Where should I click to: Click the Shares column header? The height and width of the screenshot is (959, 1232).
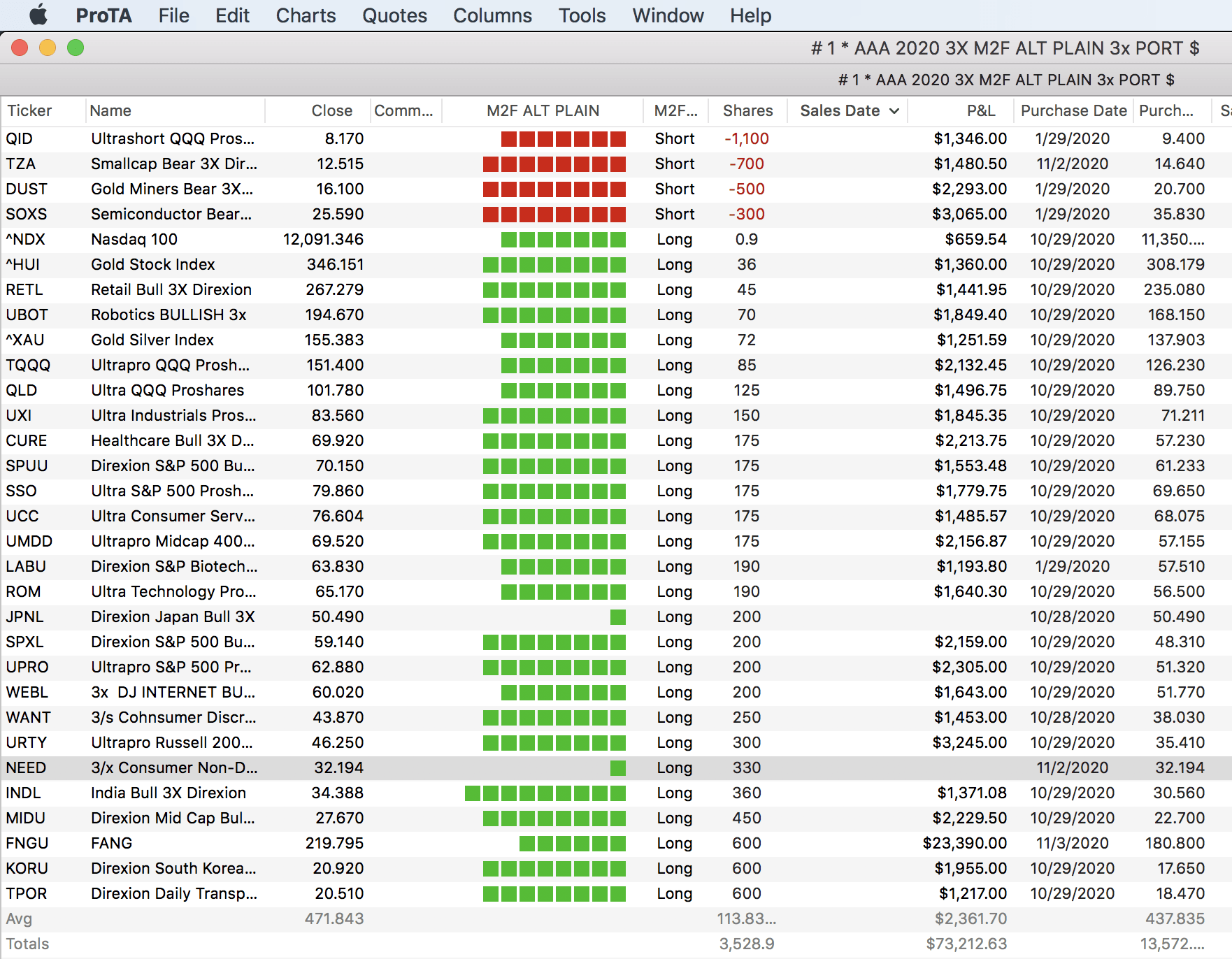(x=747, y=110)
